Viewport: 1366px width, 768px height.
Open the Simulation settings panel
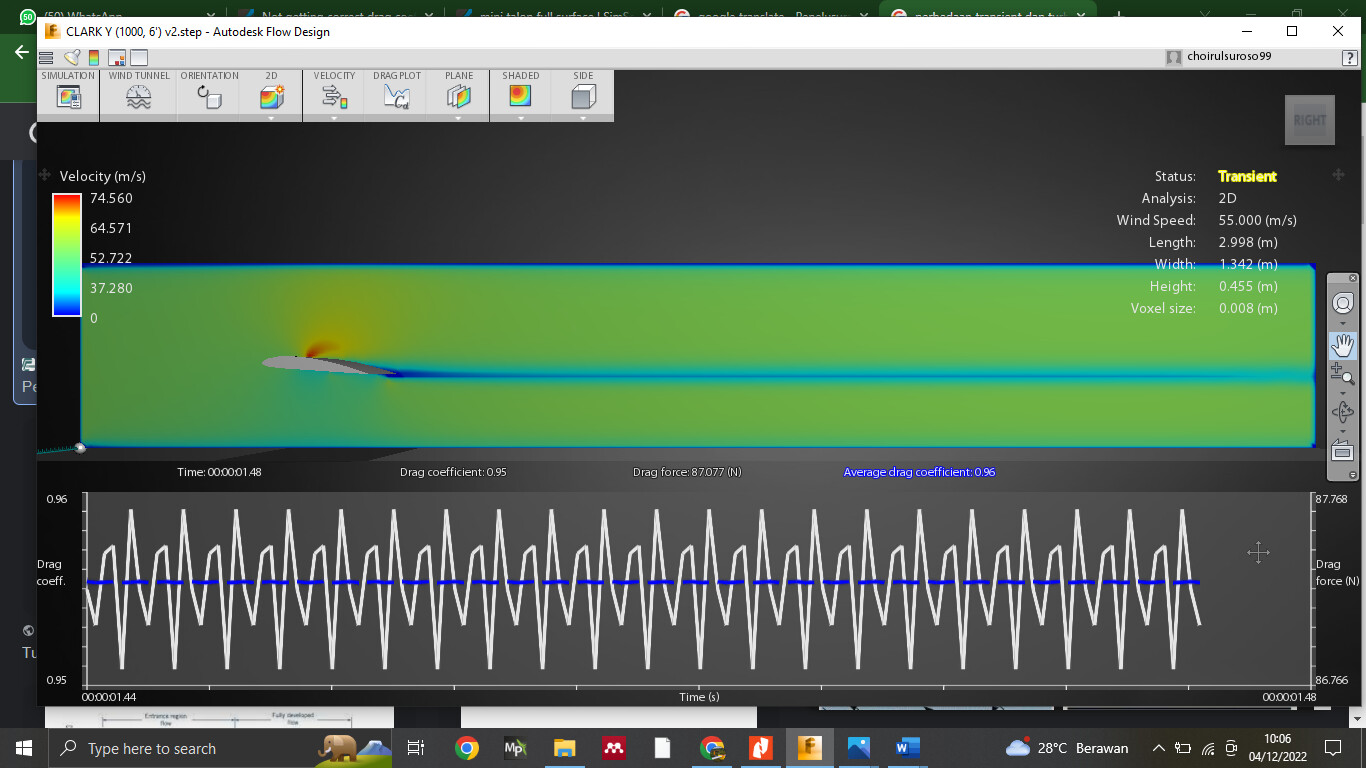click(x=68, y=95)
